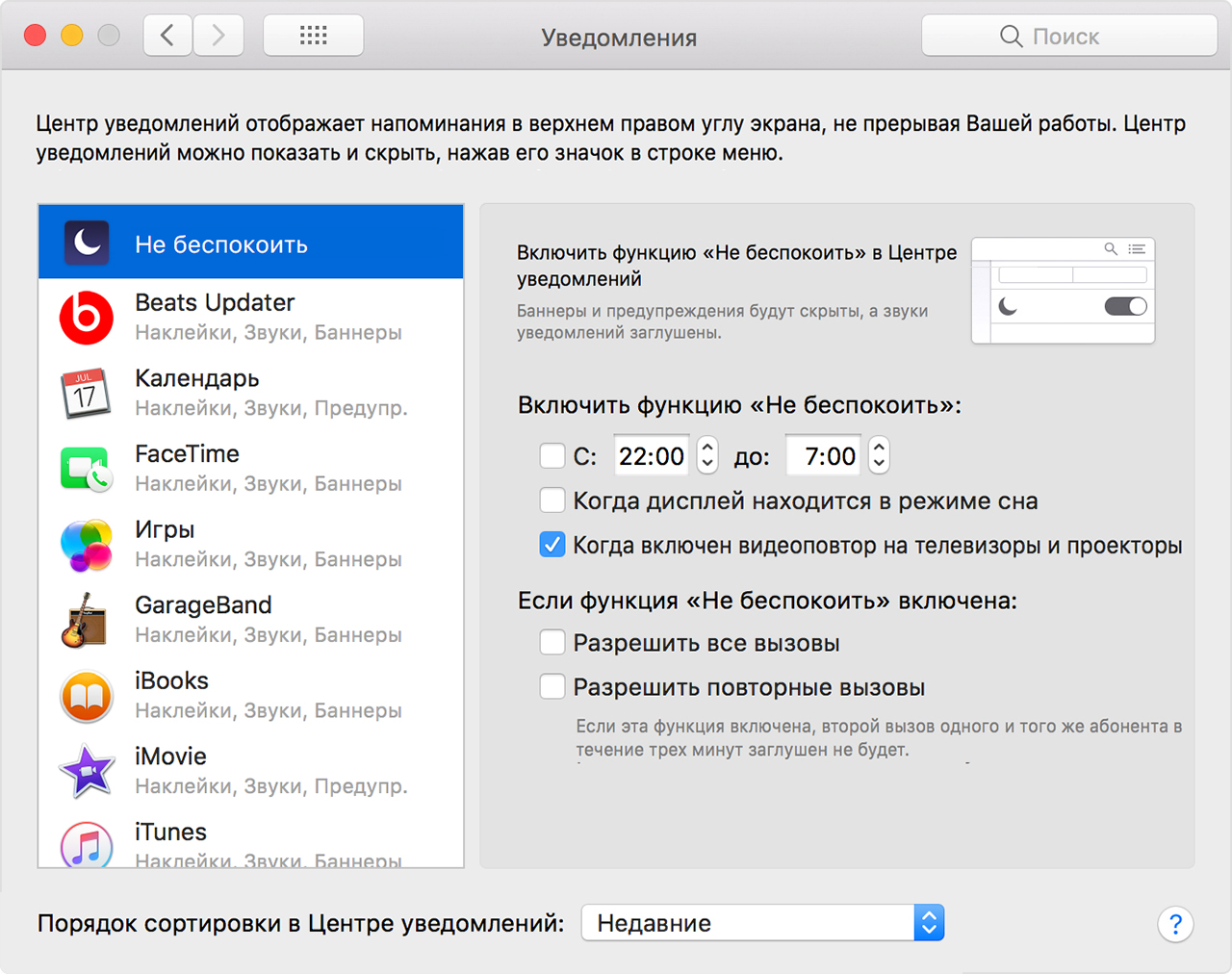
Task: Uncheck the видеоповтор на телевизоры checkbox
Action: coord(552,545)
